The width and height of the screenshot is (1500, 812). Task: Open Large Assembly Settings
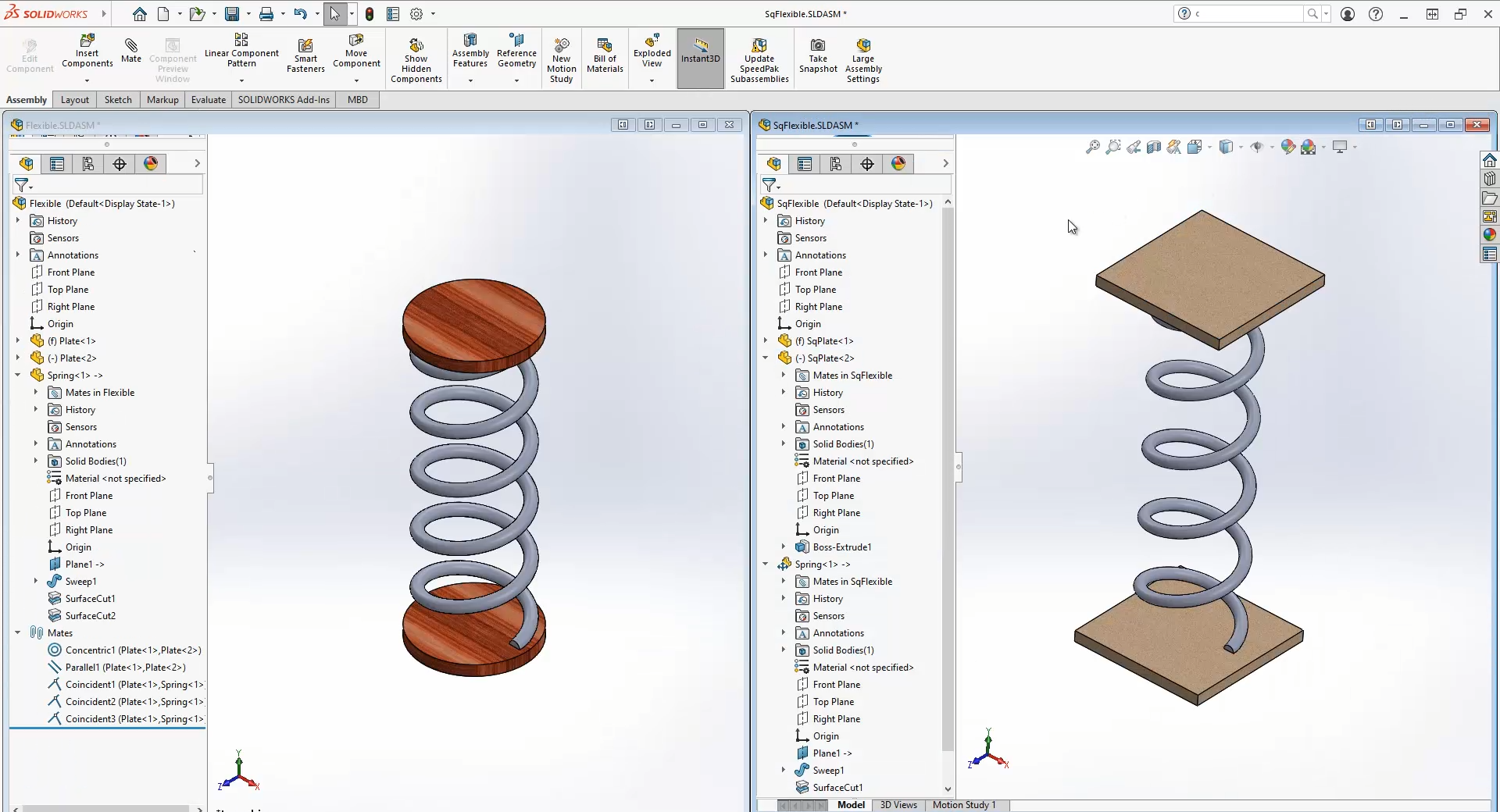click(x=863, y=59)
